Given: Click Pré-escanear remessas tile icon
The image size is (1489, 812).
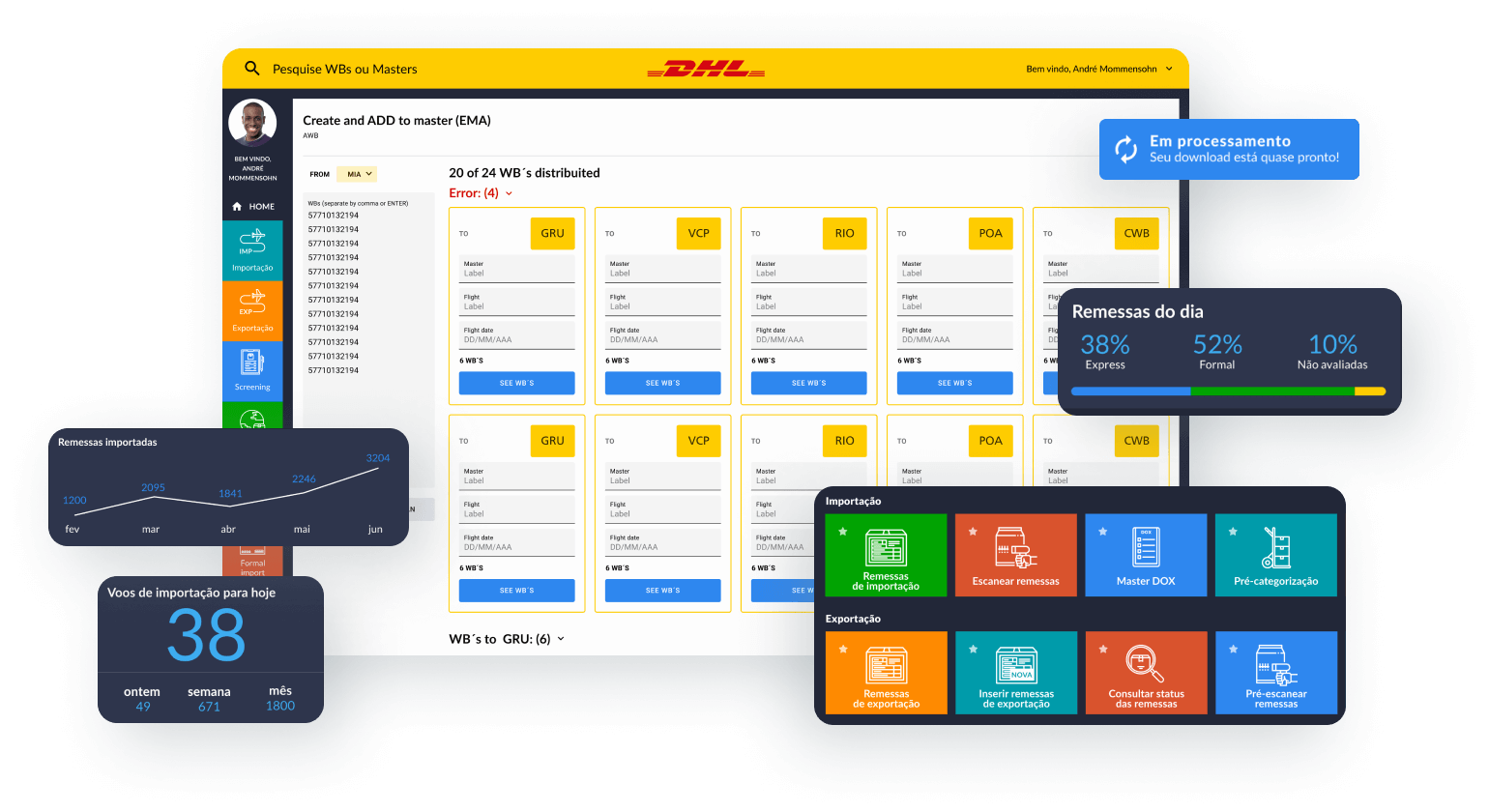Looking at the screenshot, I should coord(1275,665).
